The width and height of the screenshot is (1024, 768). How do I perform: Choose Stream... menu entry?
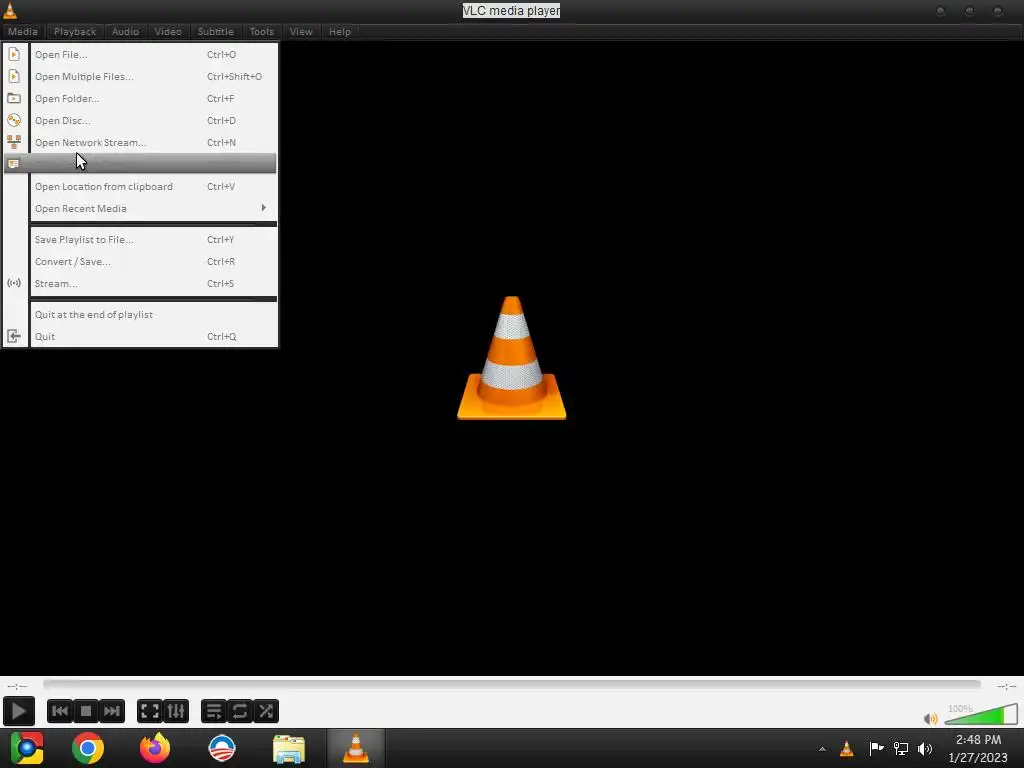[153, 283]
